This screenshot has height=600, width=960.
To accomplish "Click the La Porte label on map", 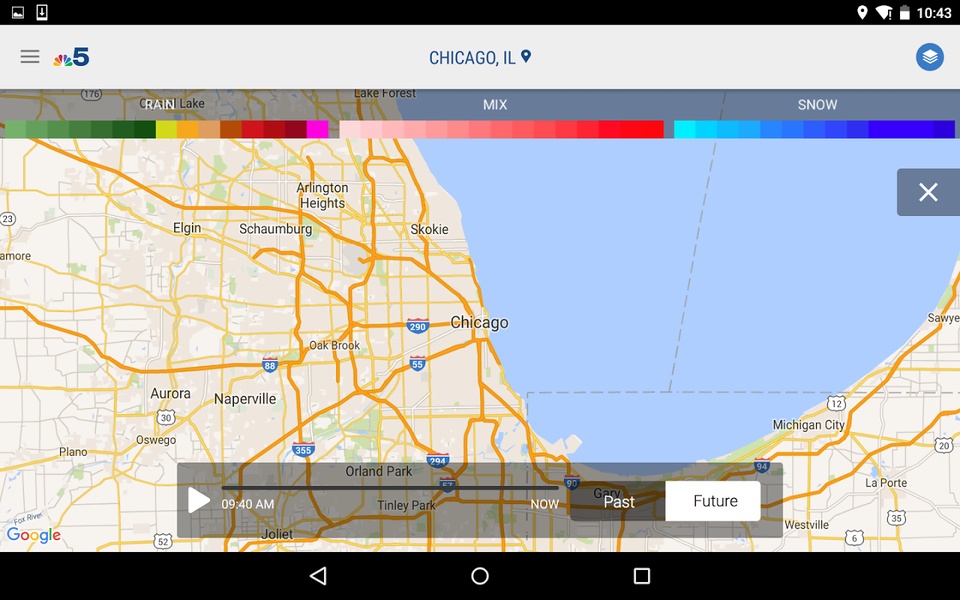I will coord(886,482).
